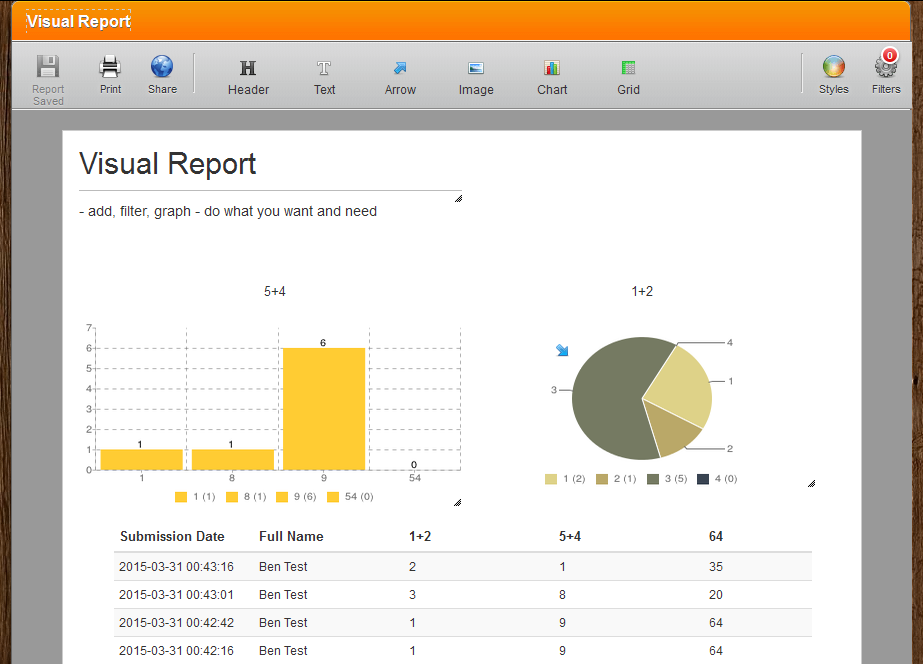Click the Submission Date column header

click(172, 537)
